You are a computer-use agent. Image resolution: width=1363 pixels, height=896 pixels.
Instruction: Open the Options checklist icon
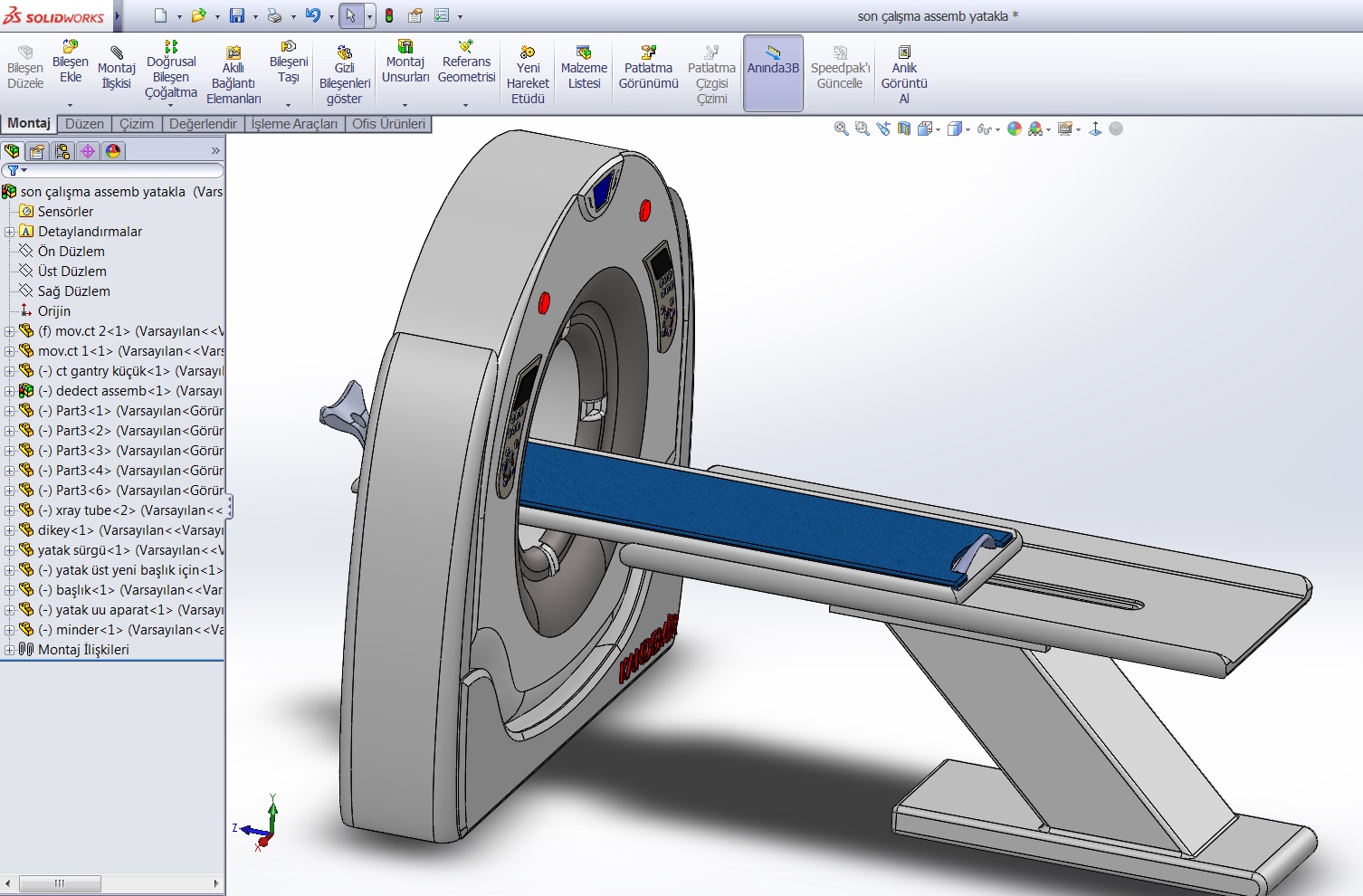(x=442, y=15)
